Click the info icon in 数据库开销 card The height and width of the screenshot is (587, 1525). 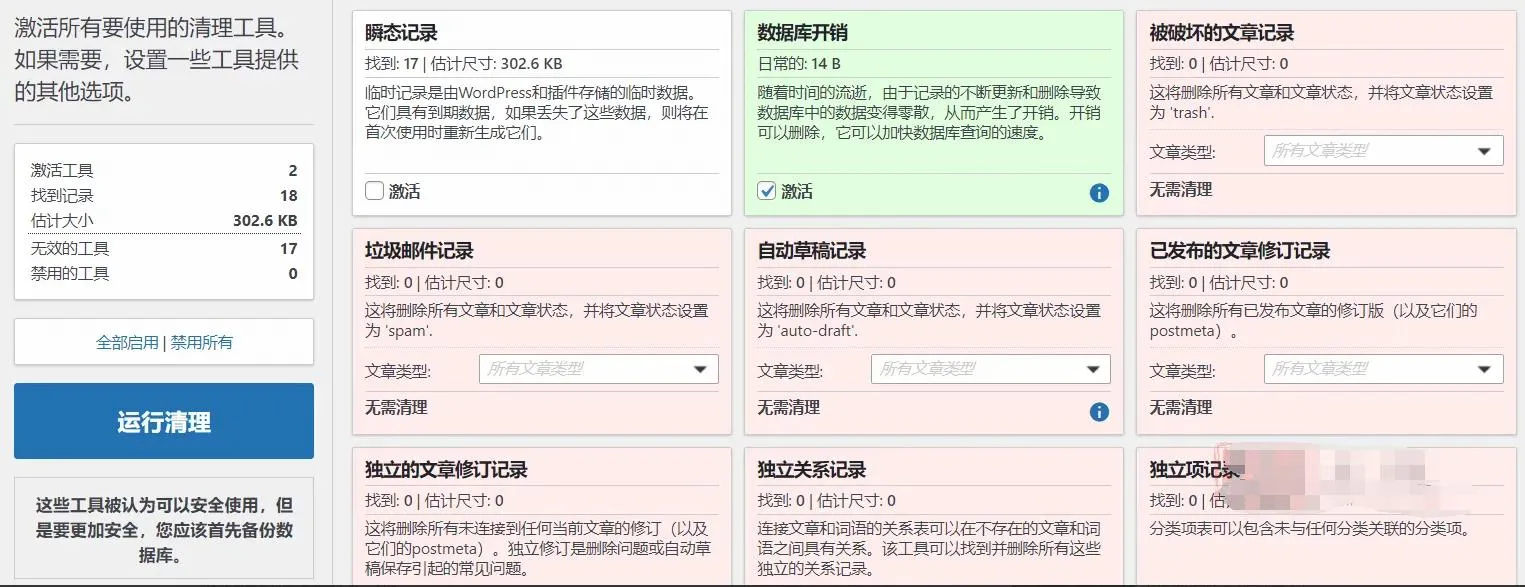[x=1099, y=193]
